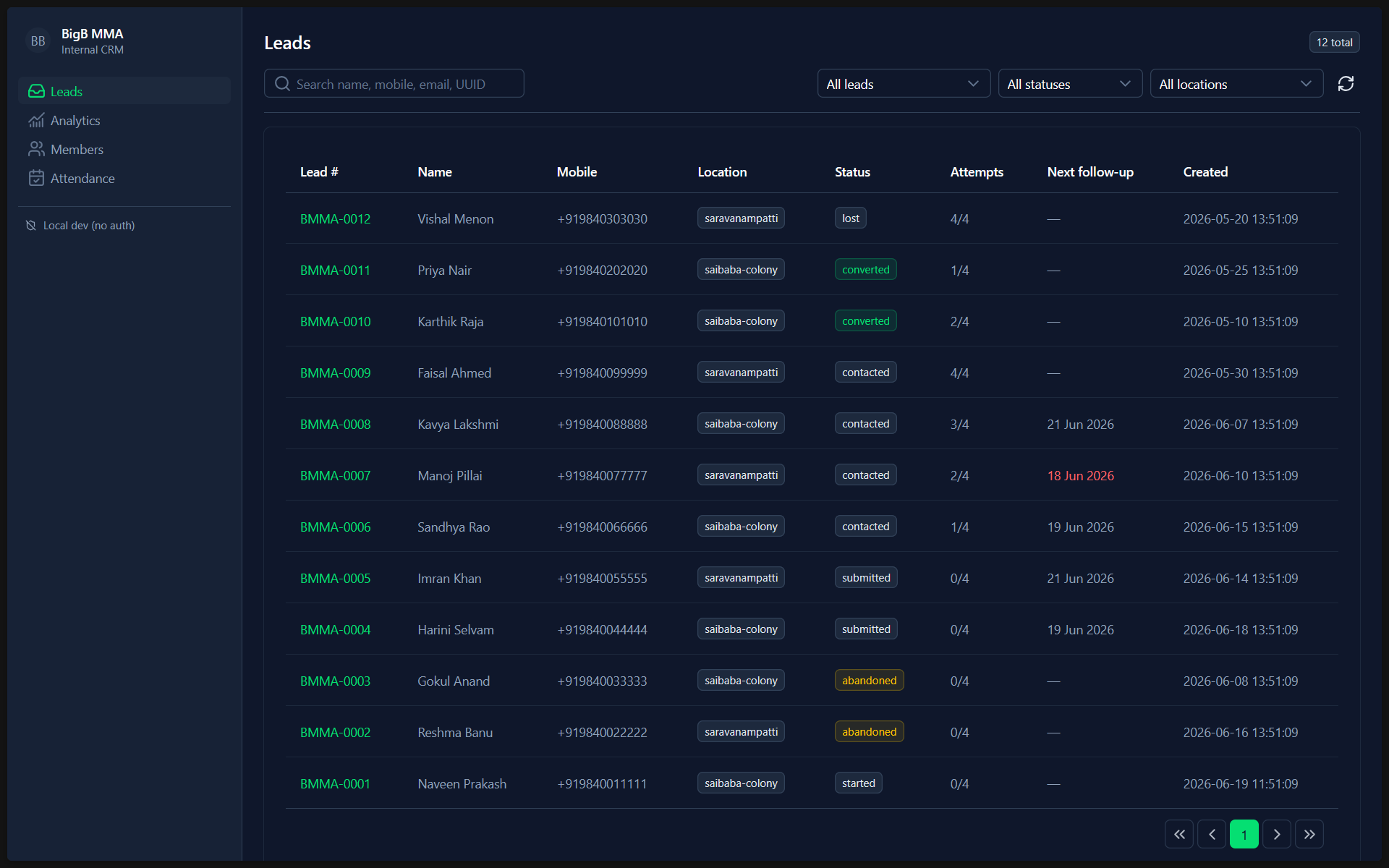The height and width of the screenshot is (868, 1389).
Task: Open the All leads dropdown
Action: pos(904,84)
